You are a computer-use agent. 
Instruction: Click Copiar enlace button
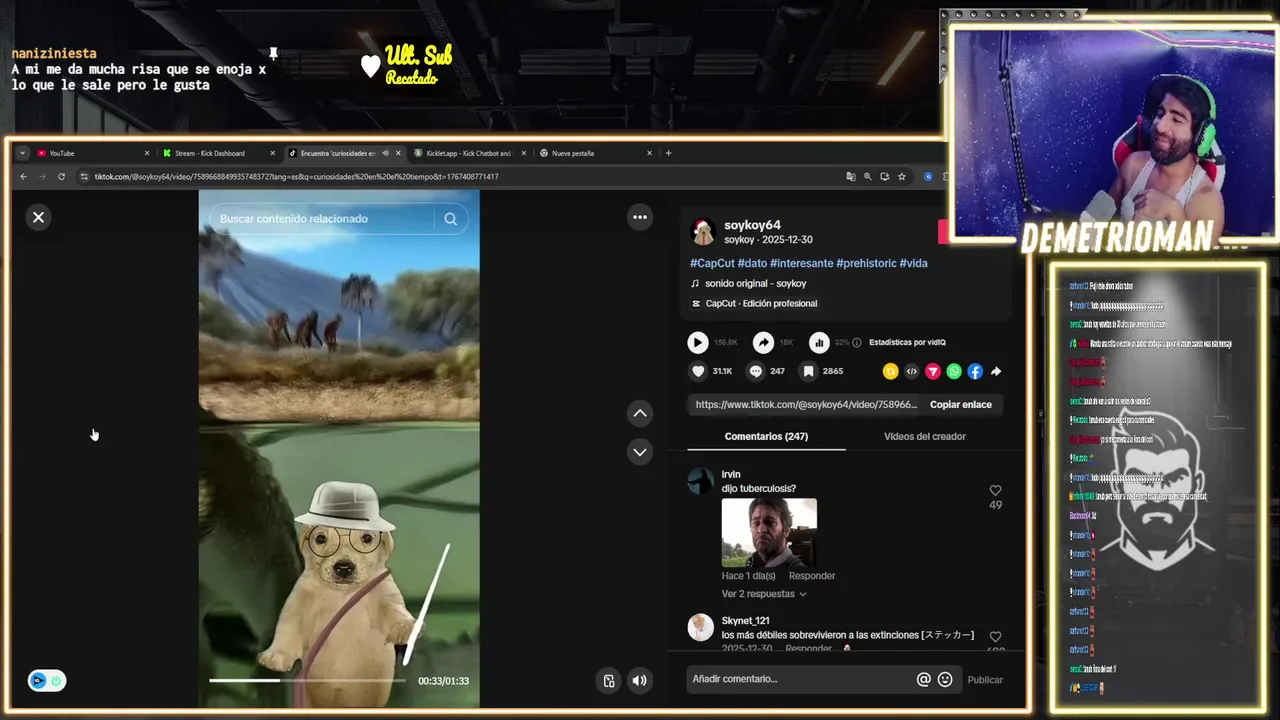point(961,405)
